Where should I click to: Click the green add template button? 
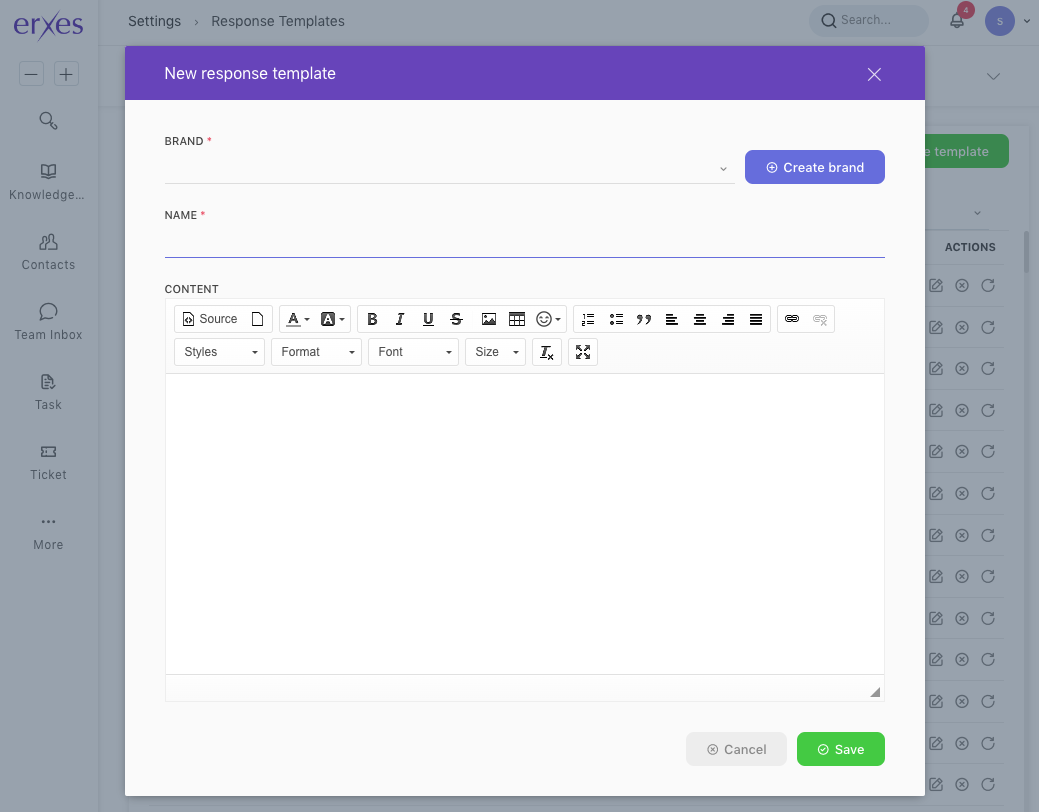[967, 151]
